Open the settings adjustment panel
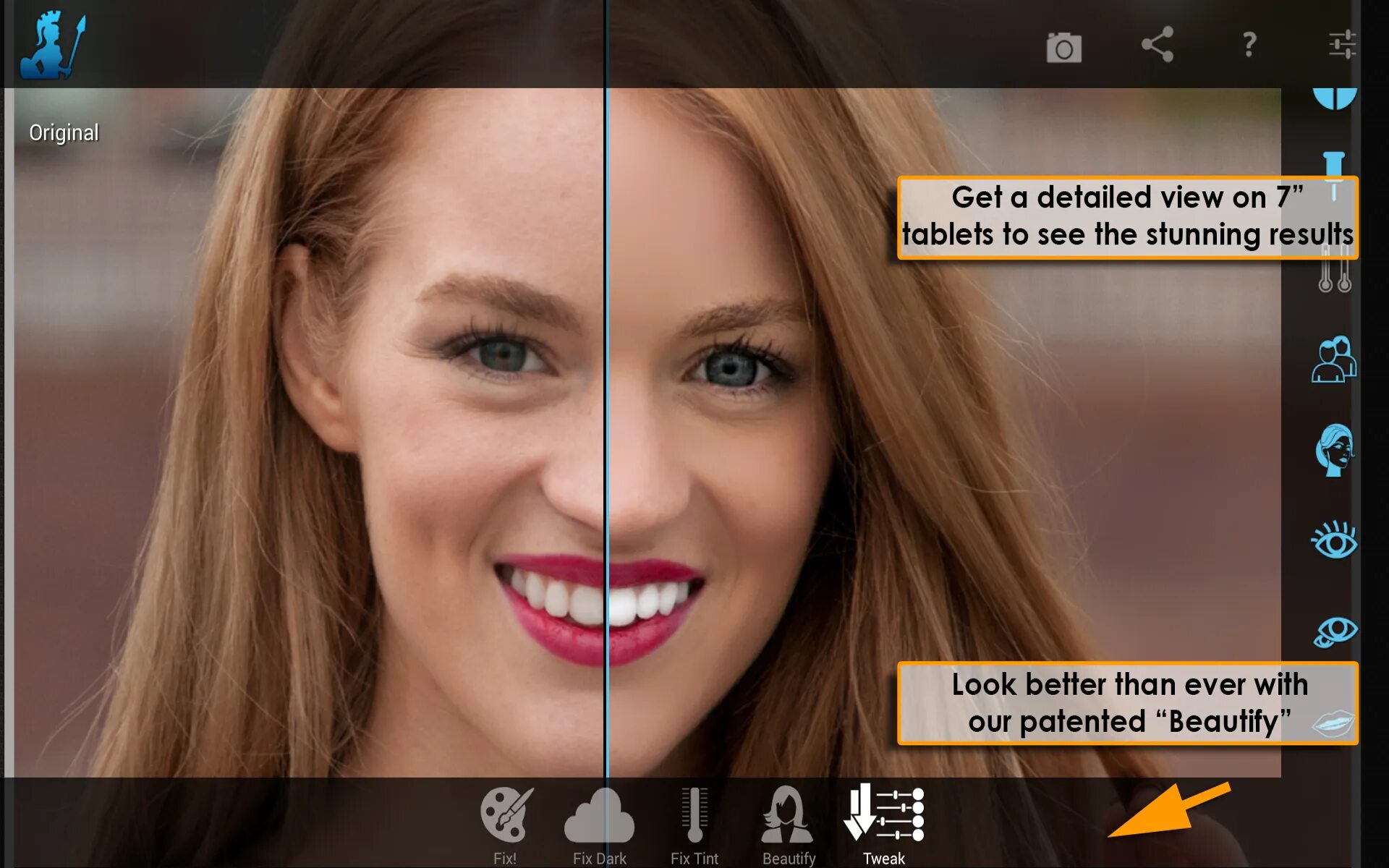Screen dimensions: 1389x868 1345,46
